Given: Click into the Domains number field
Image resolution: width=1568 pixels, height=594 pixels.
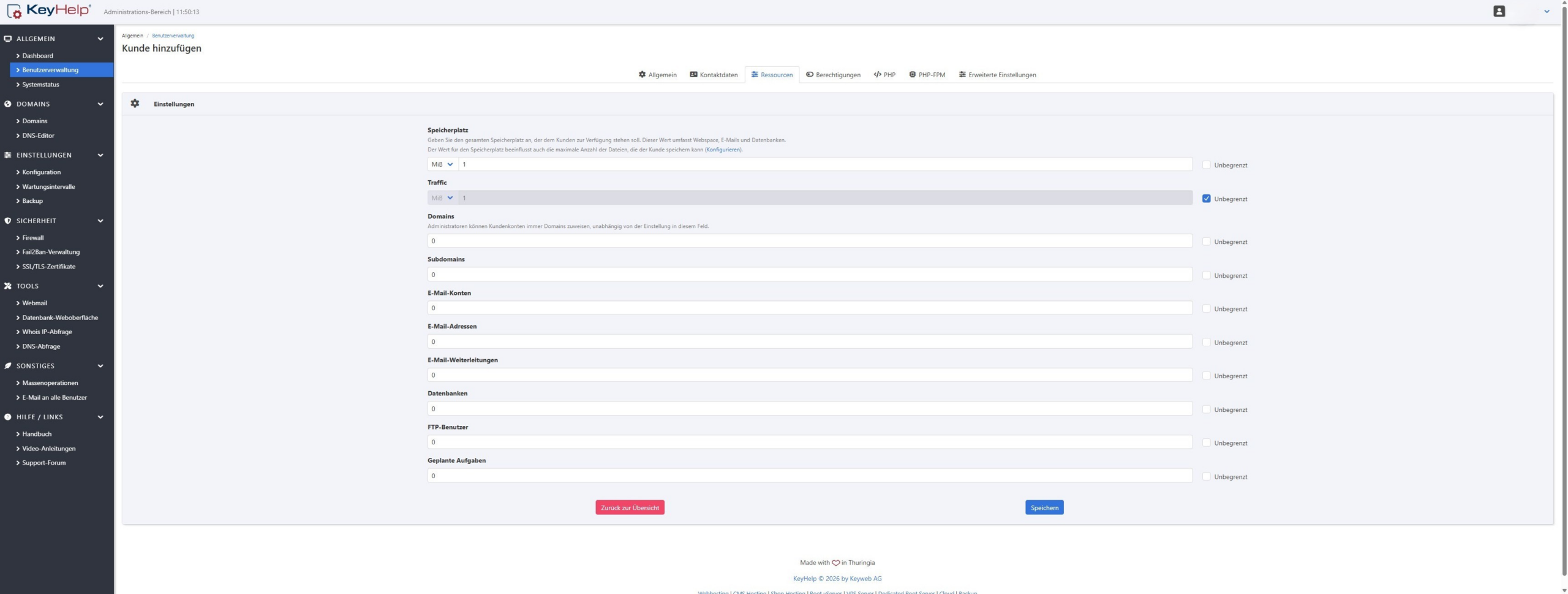Looking at the screenshot, I should point(810,241).
